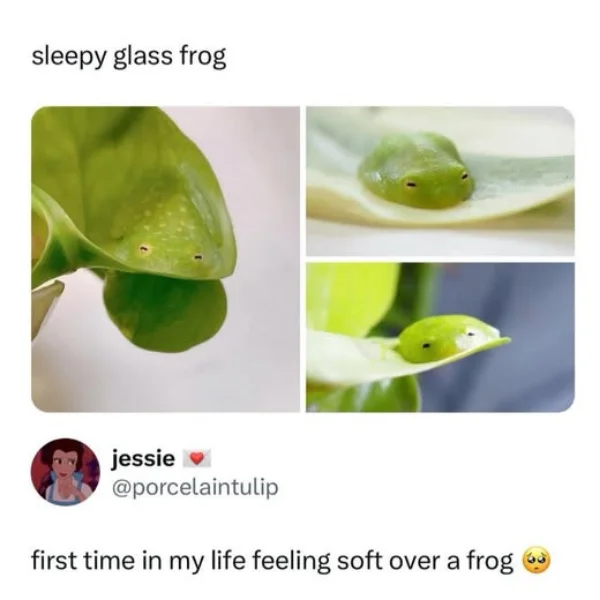Click the round dark leaf below the frog
The image size is (600, 600).
pos(165,310)
